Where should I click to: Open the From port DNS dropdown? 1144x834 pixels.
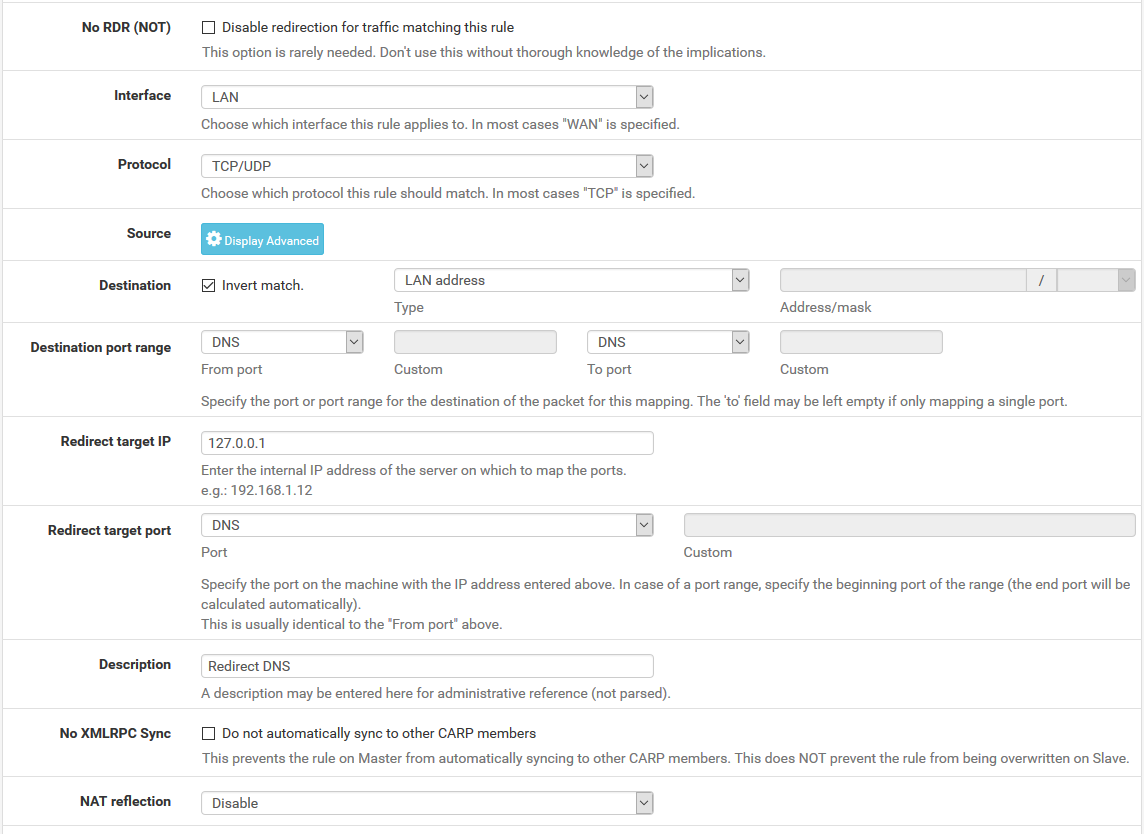click(281, 342)
